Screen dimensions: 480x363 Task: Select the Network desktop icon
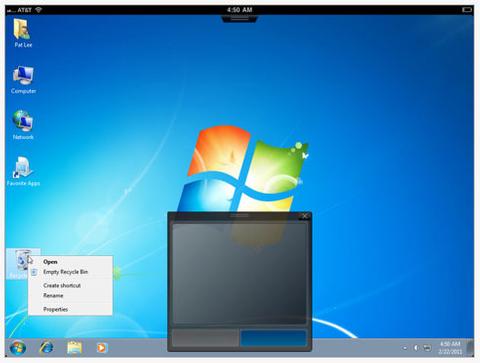click(x=23, y=125)
